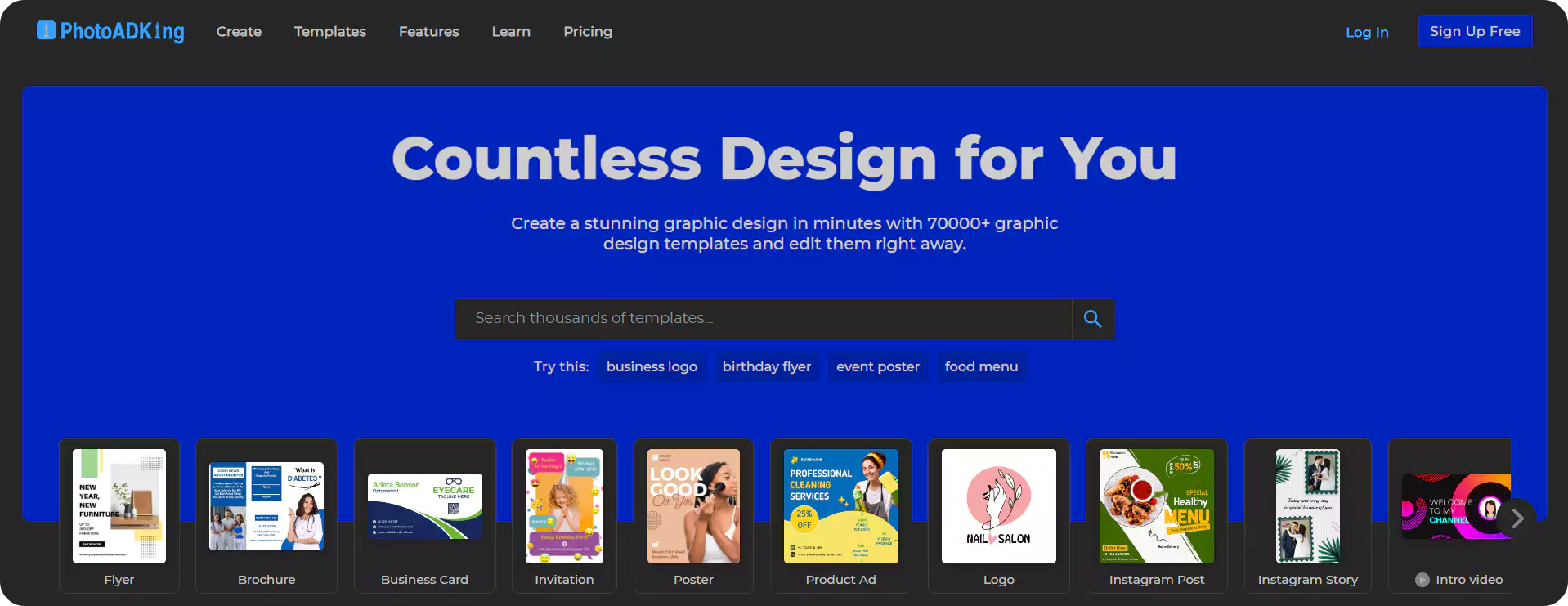Select the food menu suggestion
Image resolution: width=1568 pixels, height=606 pixels.
point(981,366)
